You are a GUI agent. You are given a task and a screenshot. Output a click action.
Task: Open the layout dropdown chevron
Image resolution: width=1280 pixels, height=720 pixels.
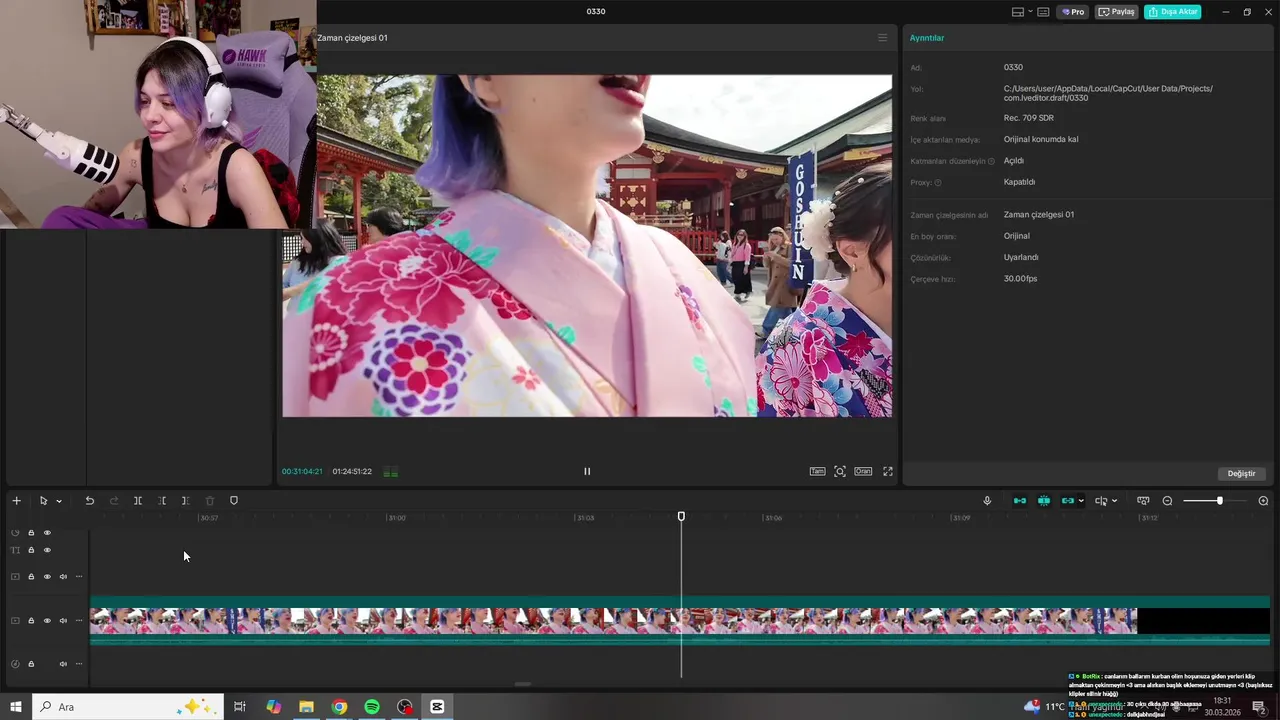[1029, 12]
